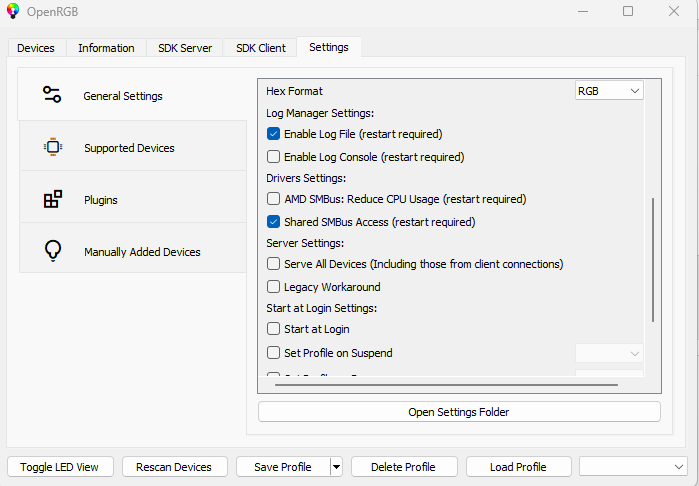Viewport: 699px width, 486px height.
Task: Click the Log Manager Settings heading
Action: pos(320,113)
